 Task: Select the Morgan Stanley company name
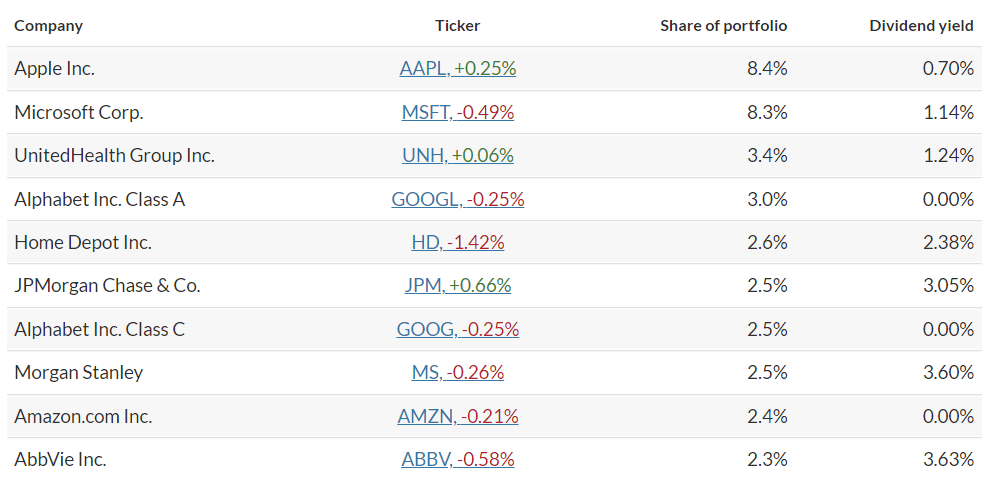click(78, 373)
